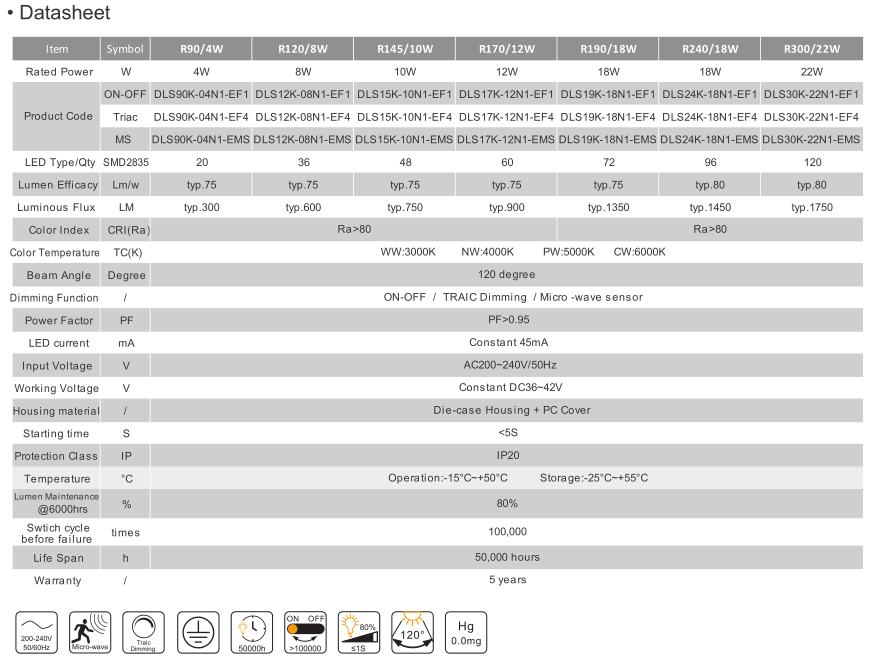Toggle the ON/OFF switch cycle icon
The width and height of the screenshot is (890, 659).
(304, 632)
